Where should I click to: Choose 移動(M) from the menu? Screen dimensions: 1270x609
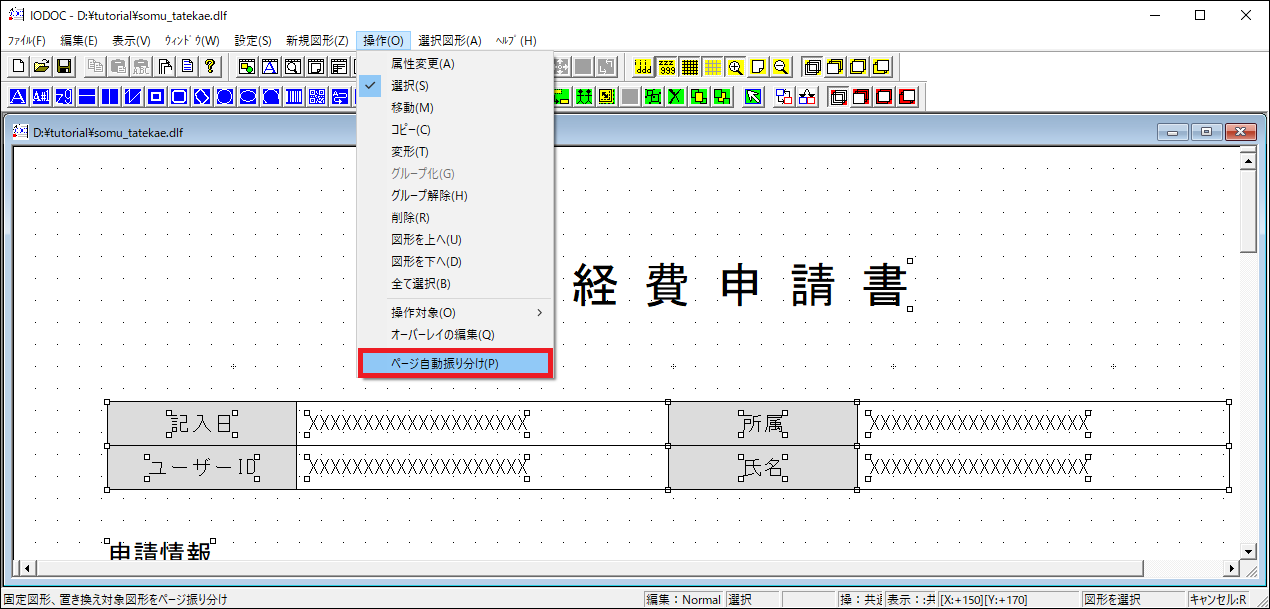point(455,108)
